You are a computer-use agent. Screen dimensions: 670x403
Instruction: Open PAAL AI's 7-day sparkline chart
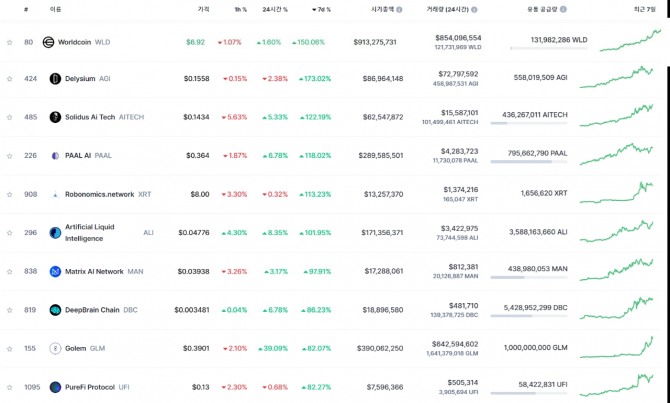(616, 155)
